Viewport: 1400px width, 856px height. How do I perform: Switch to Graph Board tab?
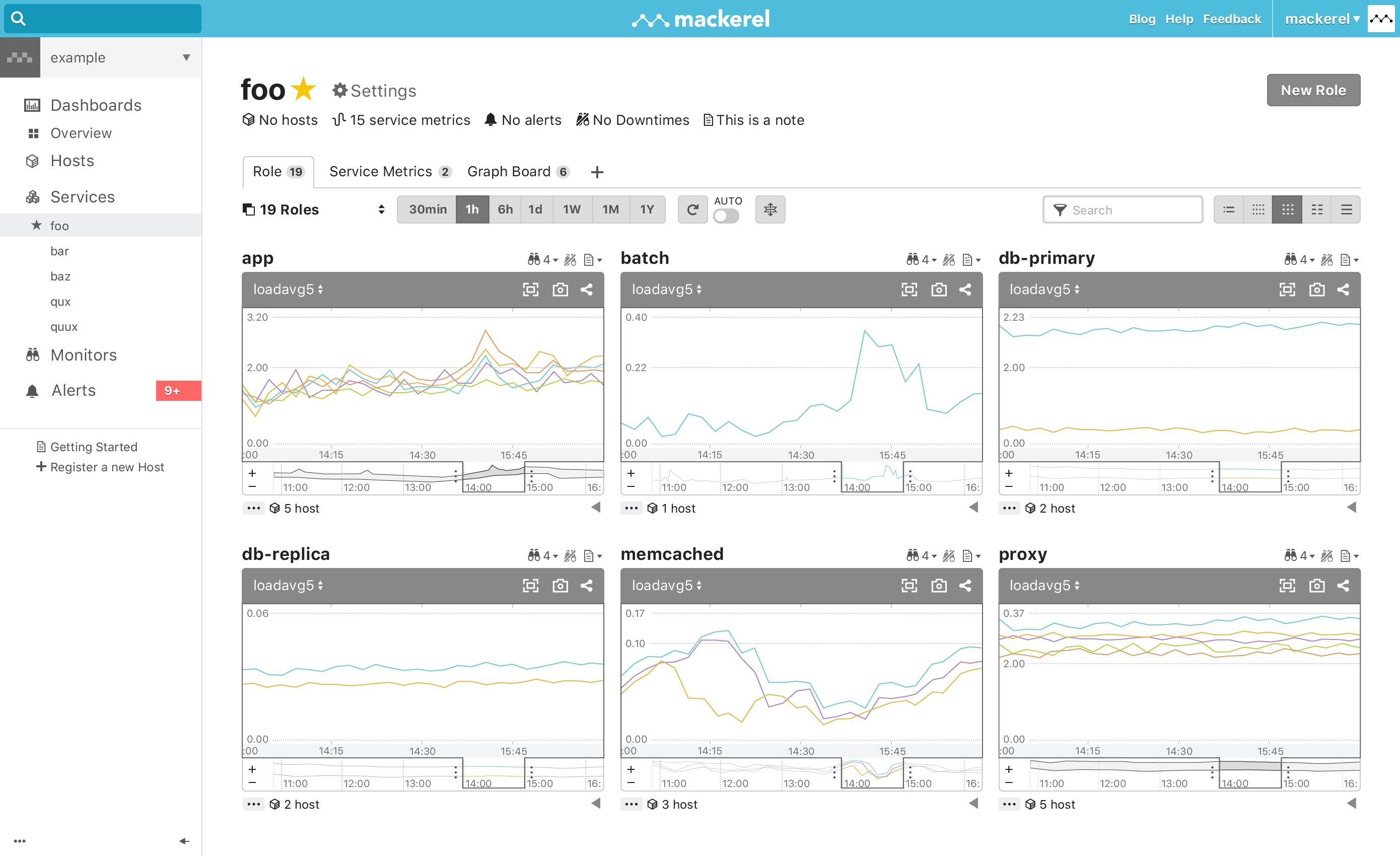518,171
